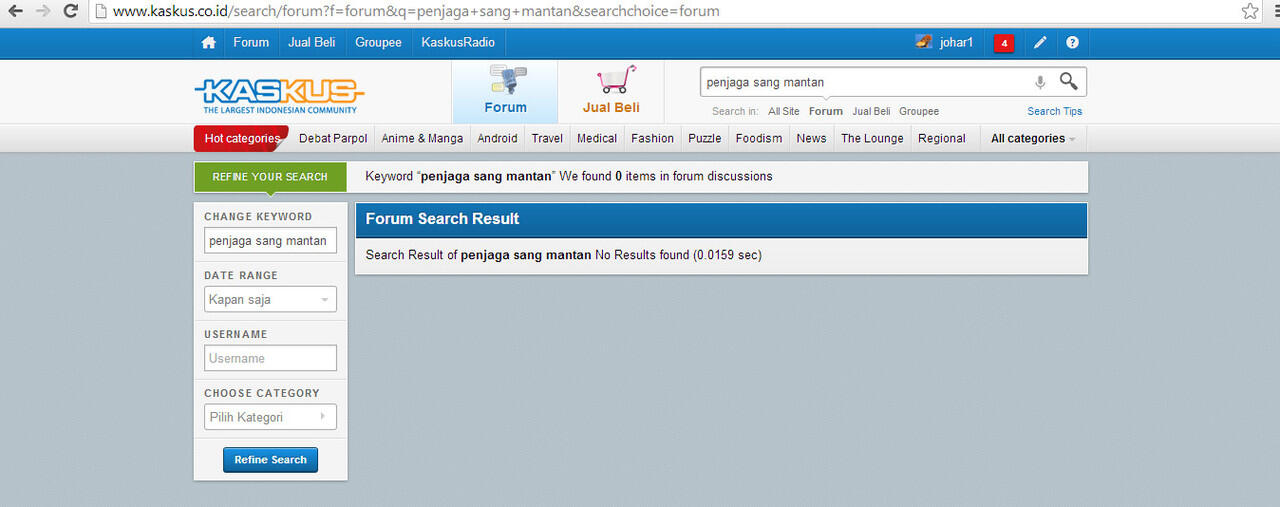
Task: Open Search Tips link
Action: [x=1054, y=111]
